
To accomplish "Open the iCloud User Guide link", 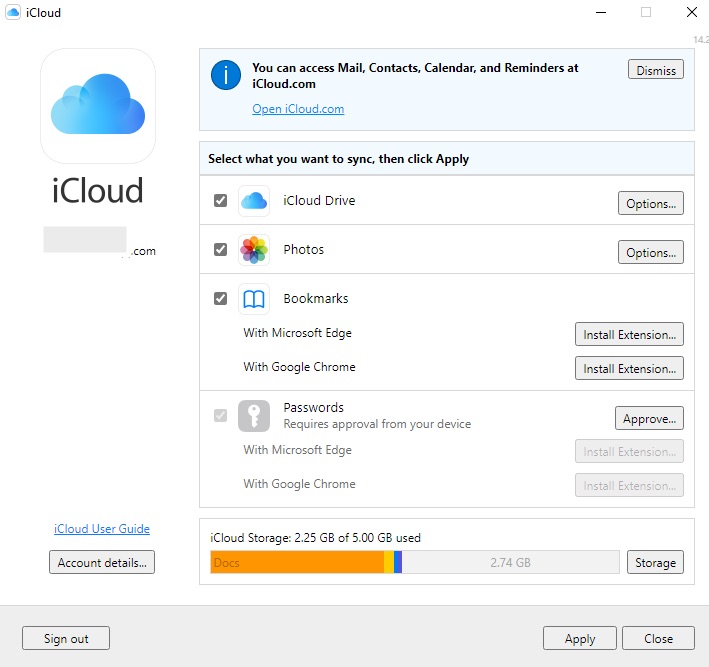I will point(102,529).
